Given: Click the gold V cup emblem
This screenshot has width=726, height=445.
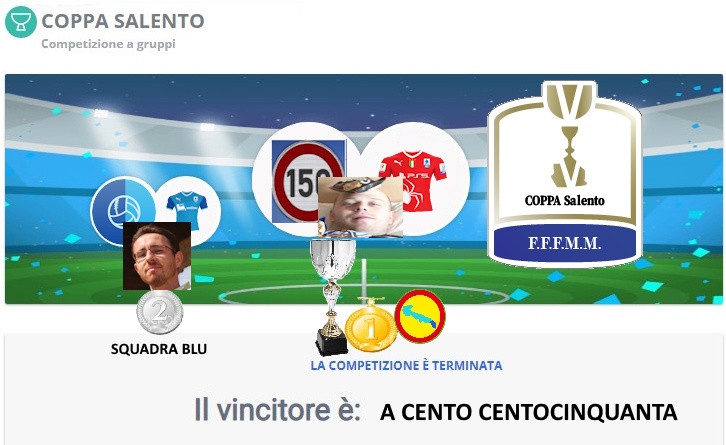Looking at the screenshot, I should click(568, 134).
